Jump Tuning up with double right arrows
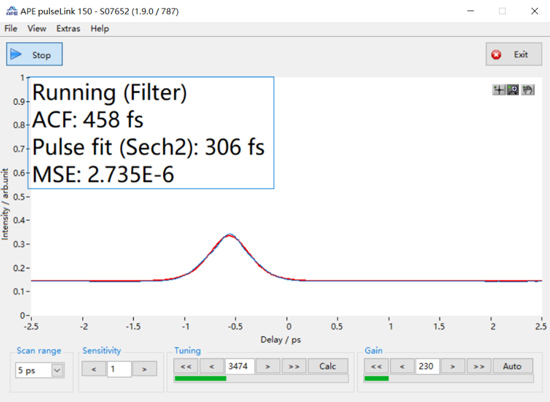This screenshot has width=550, height=402. click(294, 366)
